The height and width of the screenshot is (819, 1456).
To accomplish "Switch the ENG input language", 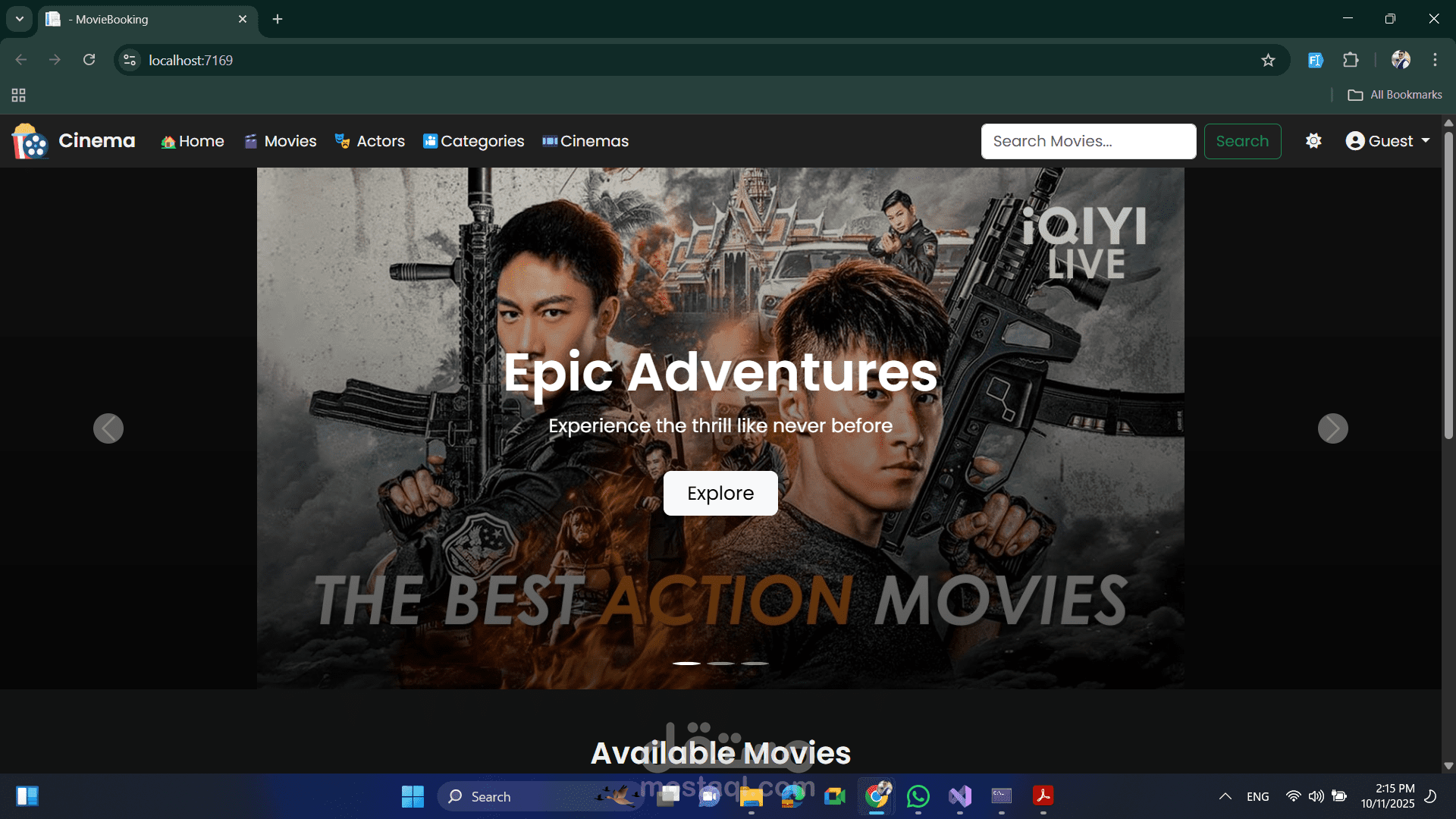I will click(x=1258, y=796).
